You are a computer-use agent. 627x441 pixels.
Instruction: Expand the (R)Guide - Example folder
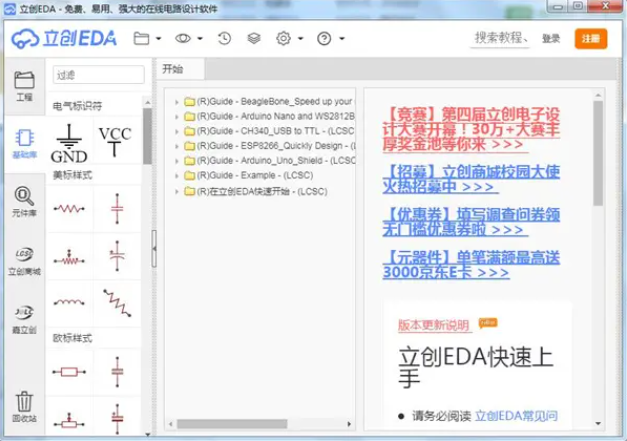pyautogui.click(x=176, y=176)
